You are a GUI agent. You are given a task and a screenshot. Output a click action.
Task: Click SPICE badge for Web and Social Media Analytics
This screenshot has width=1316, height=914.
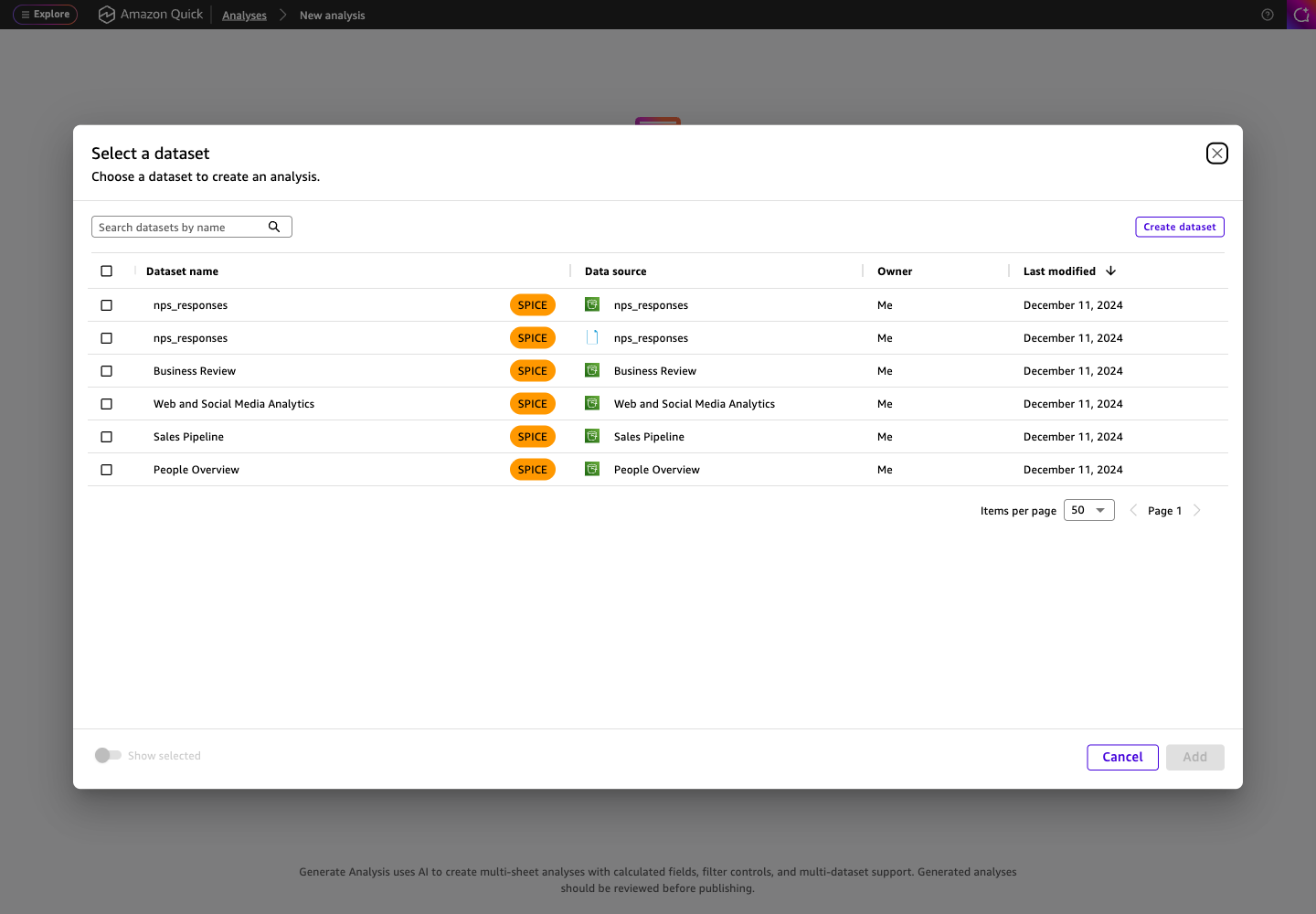tap(533, 404)
